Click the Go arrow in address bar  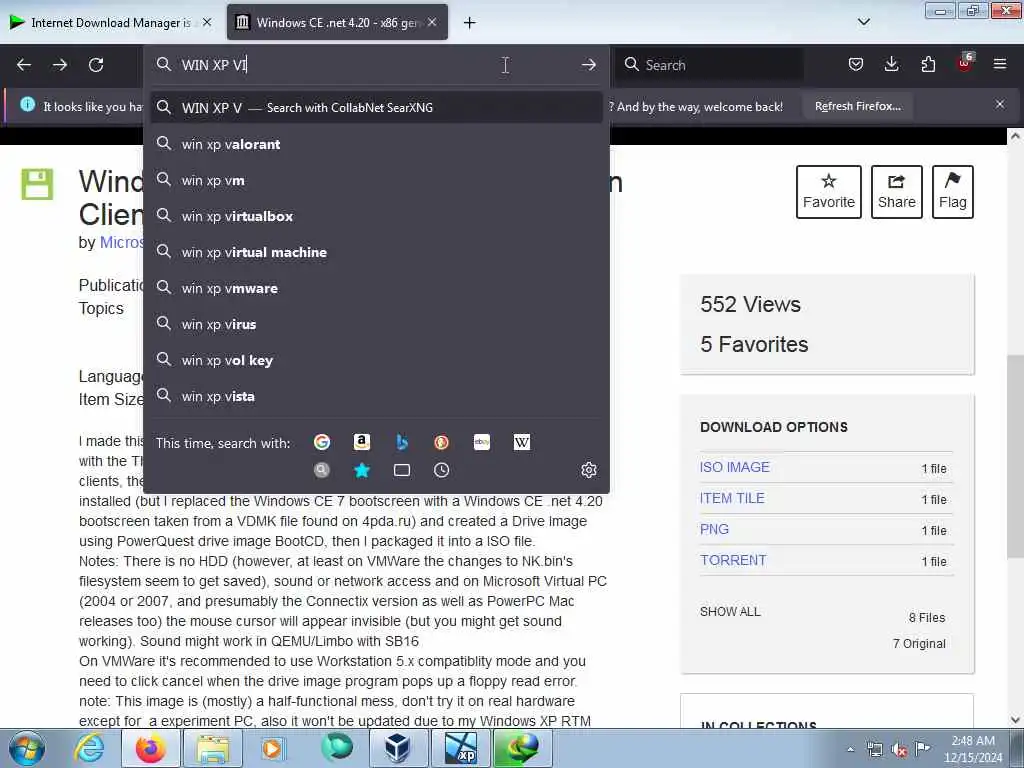click(588, 65)
